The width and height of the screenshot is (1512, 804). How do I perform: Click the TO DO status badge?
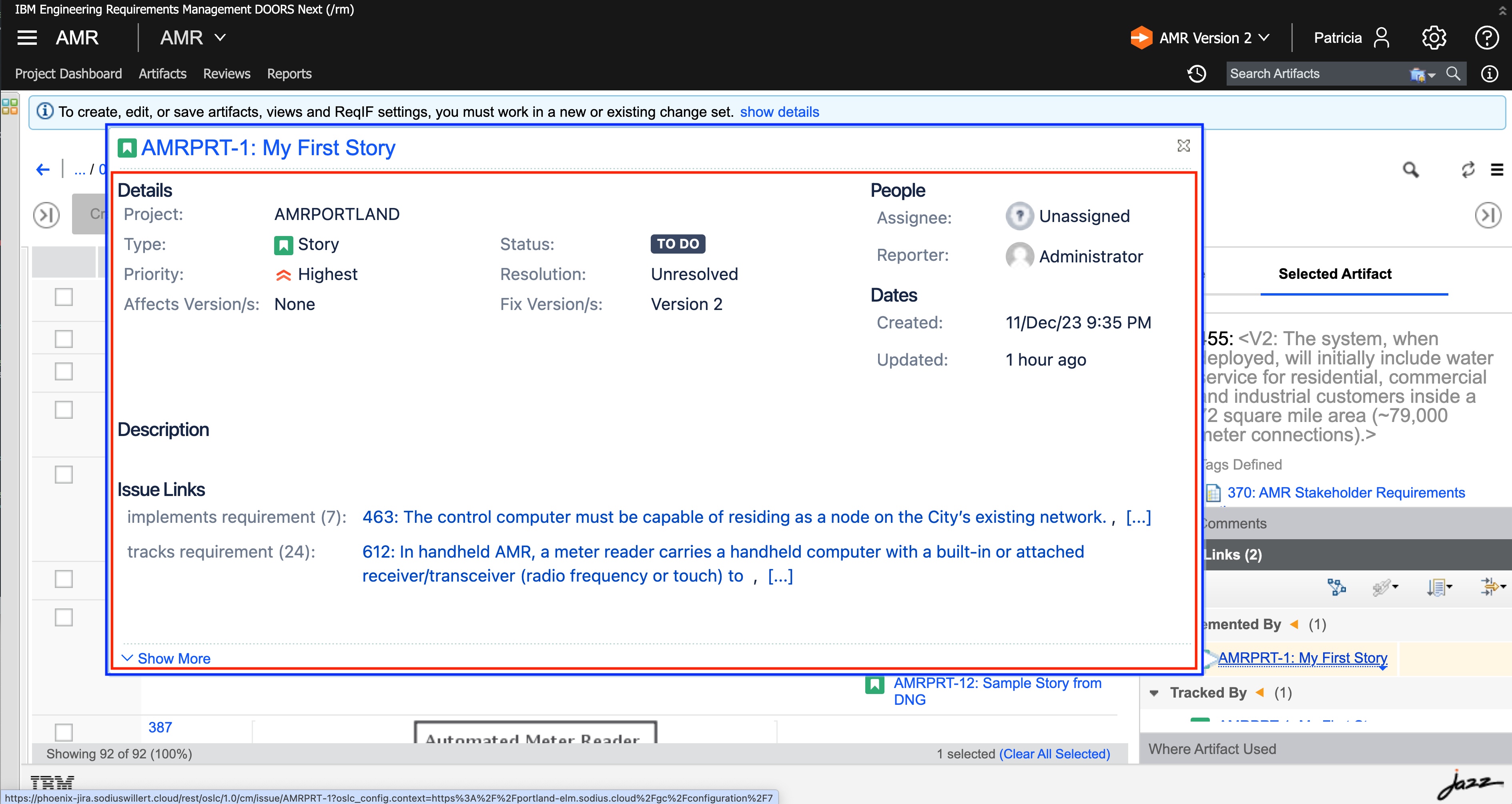point(678,244)
